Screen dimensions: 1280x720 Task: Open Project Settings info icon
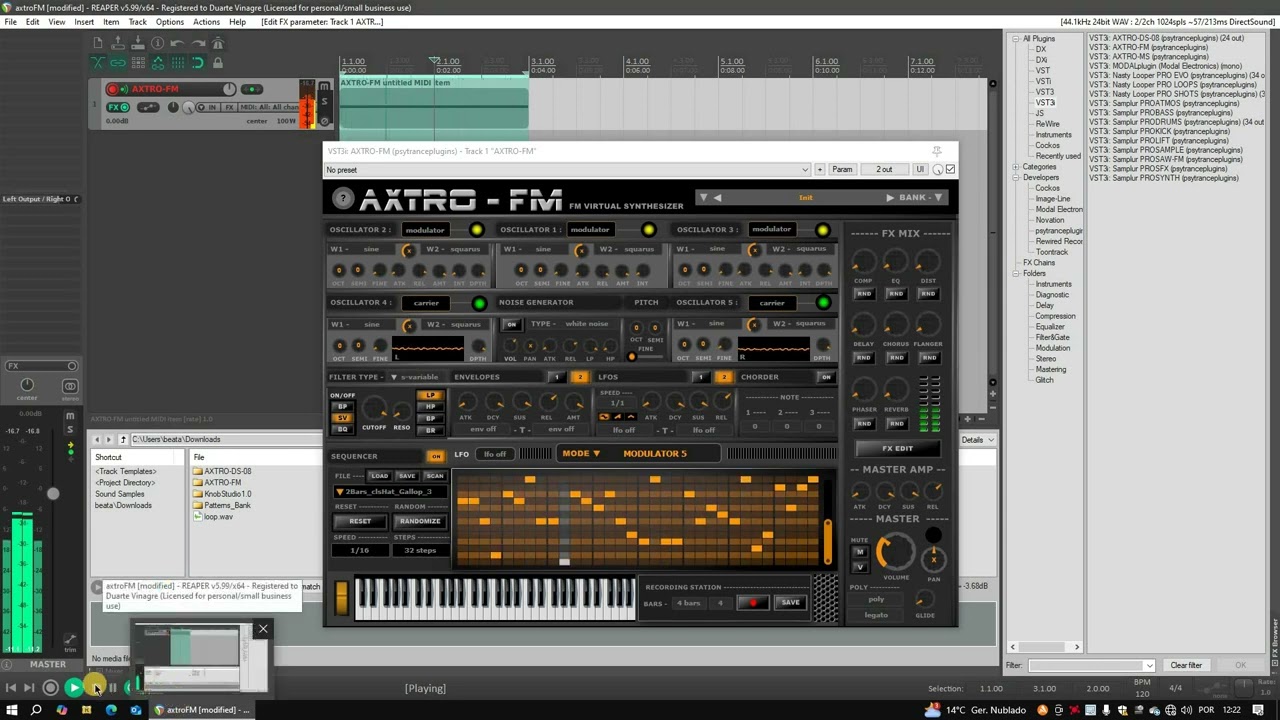coord(158,43)
